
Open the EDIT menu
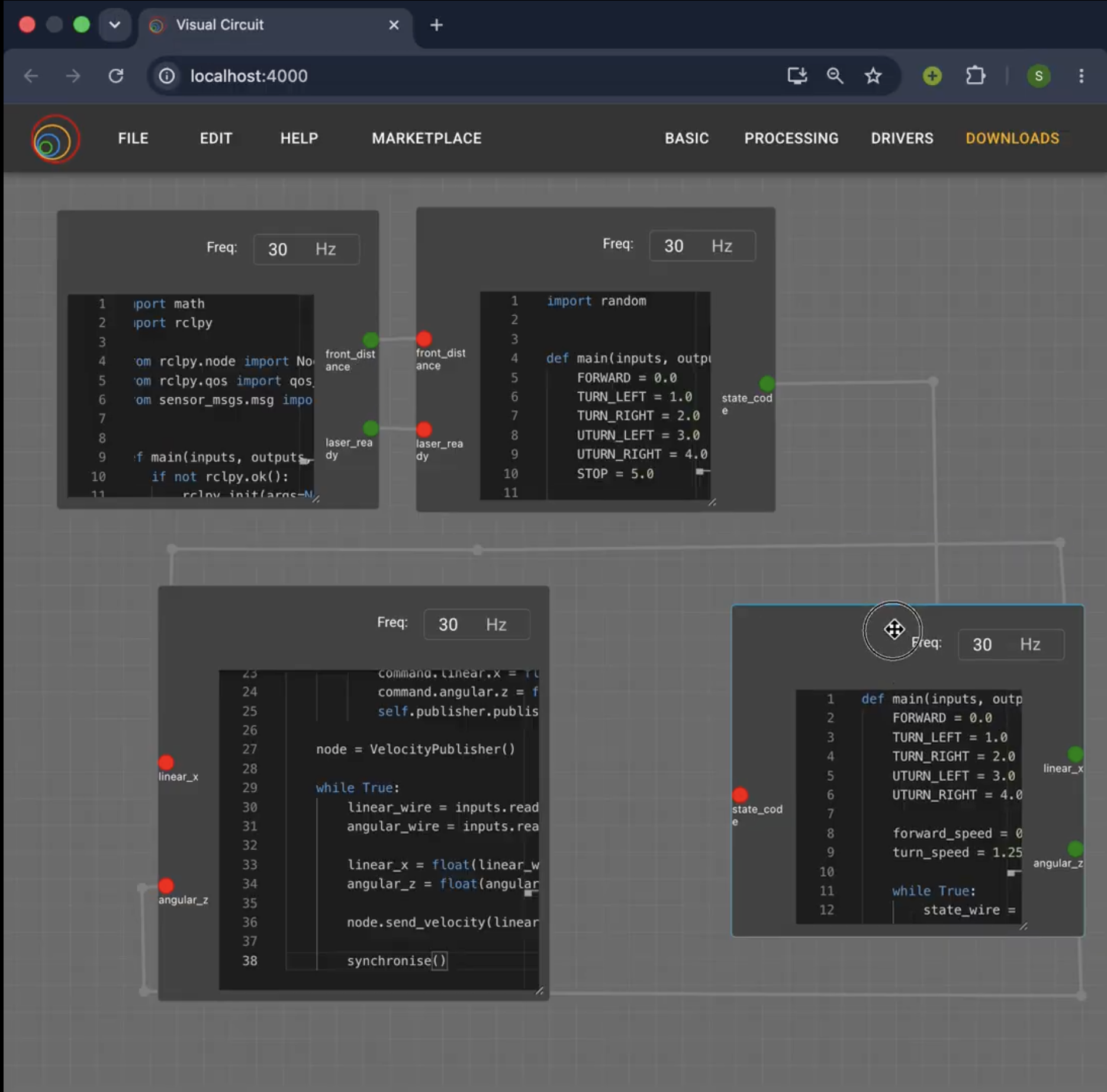click(x=215, y=139)
